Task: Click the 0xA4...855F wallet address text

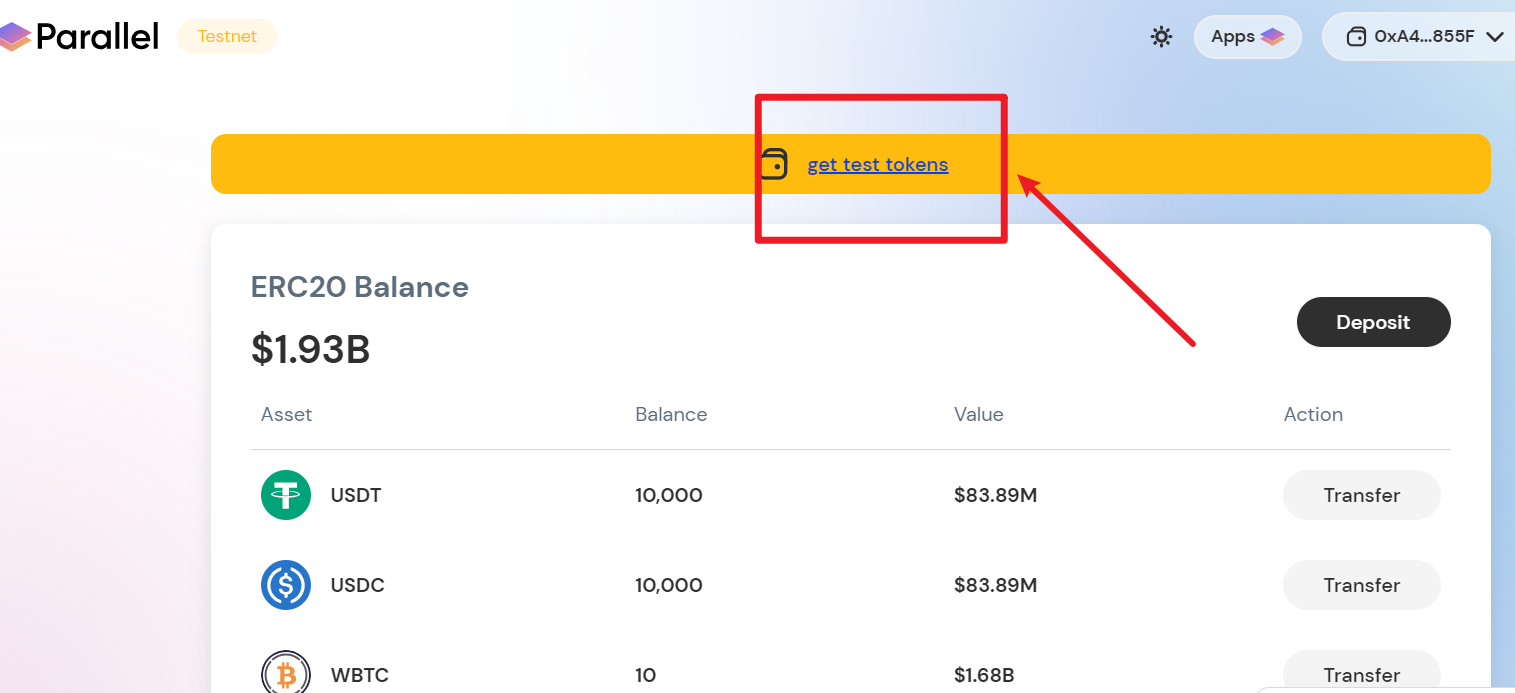Action: coord(1425,37)
